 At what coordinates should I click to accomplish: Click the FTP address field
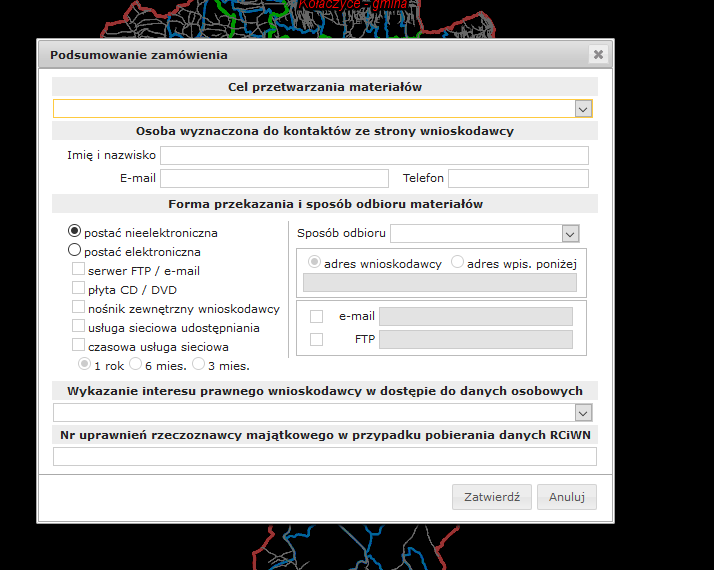pyautogui.click(x=476, y=340)
